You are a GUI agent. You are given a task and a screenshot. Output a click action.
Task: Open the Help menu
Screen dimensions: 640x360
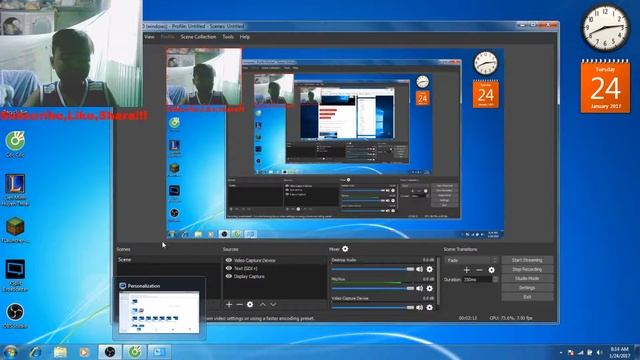coord(245,37)
